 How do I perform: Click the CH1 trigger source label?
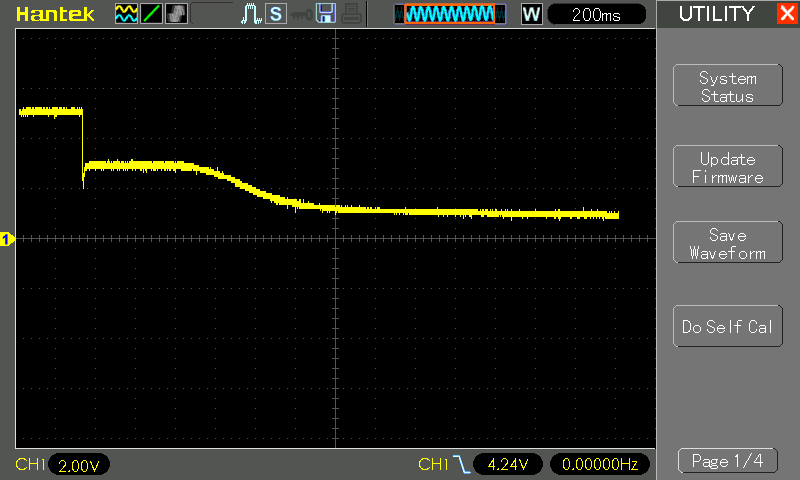click(433, 464)
